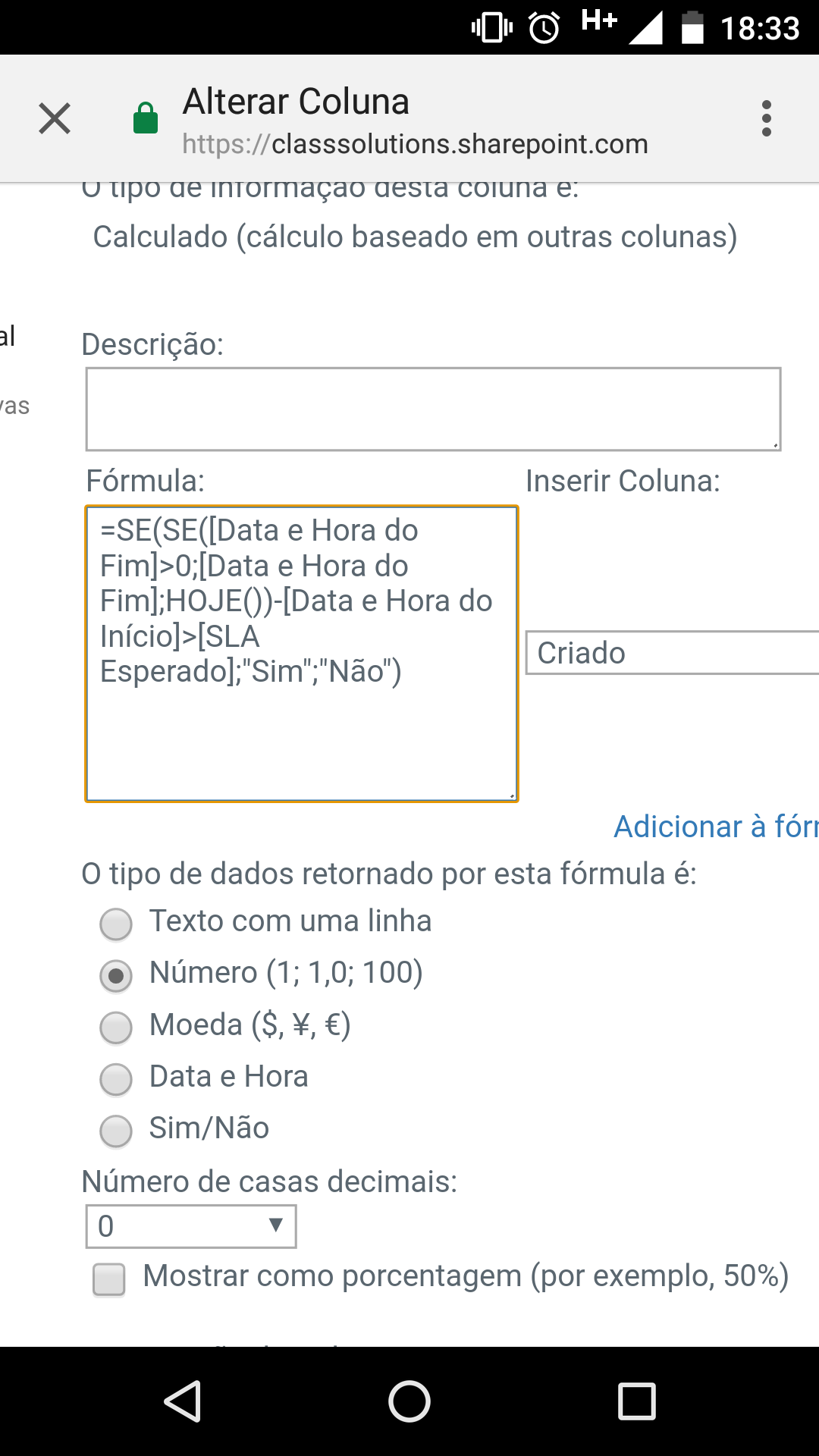The height and width of the screenshot is (1456, 819).
Task: Focus the Descrição text box
Action: 433,409
